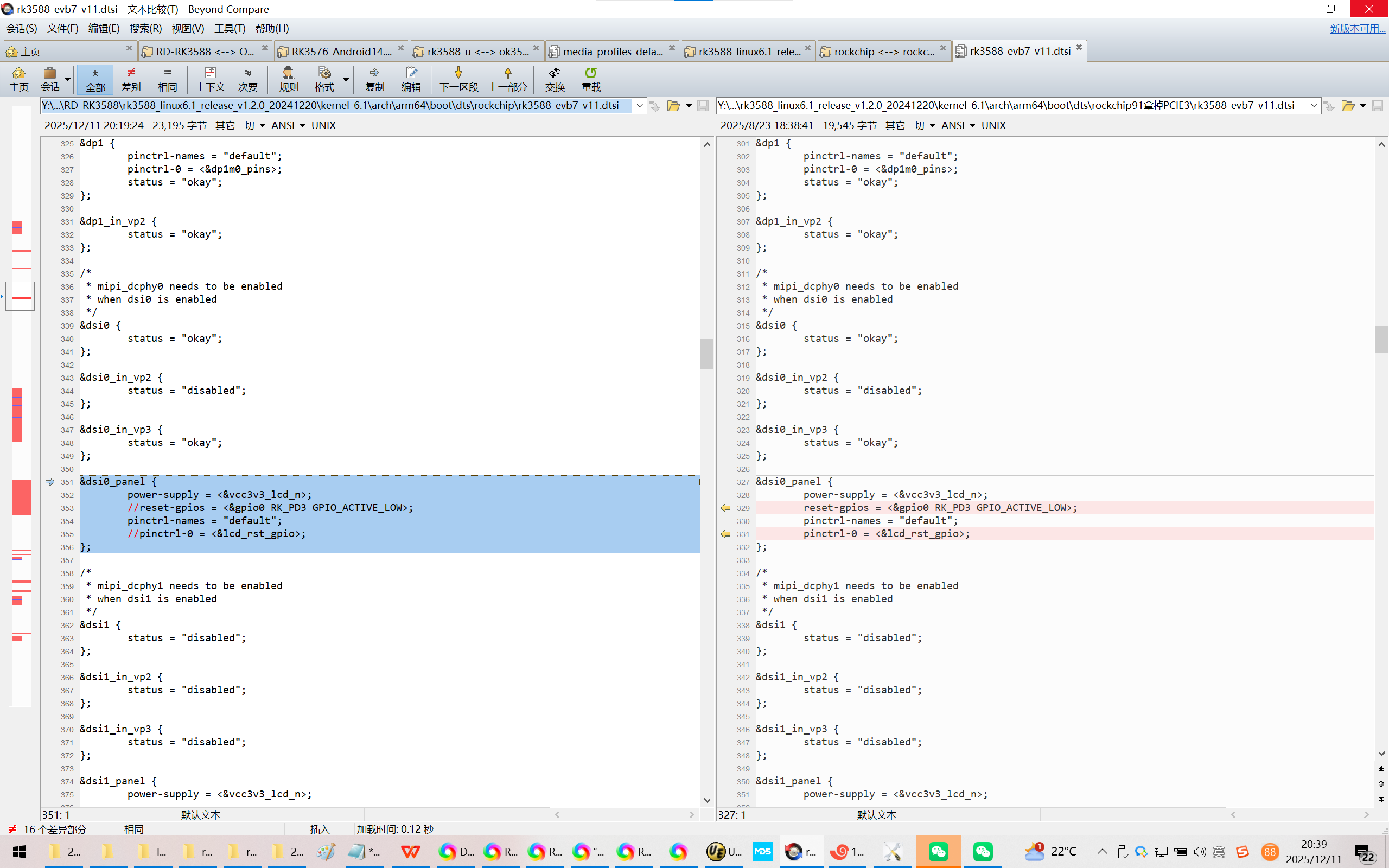Click the Reload (重载) toolbar icon
The height and width of the screenshot is (868, 1389).
pyautogui.click(x=591, y=79)
